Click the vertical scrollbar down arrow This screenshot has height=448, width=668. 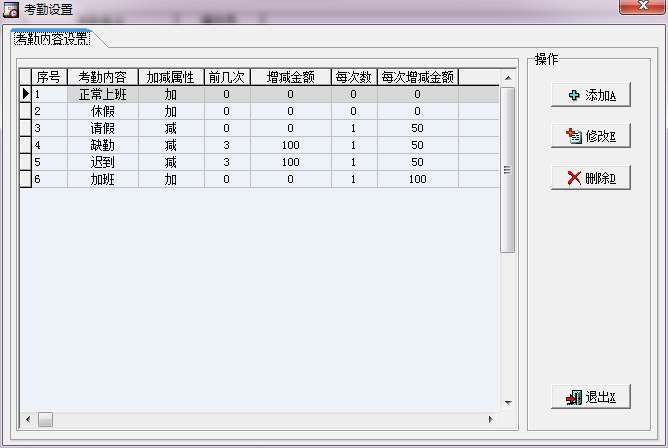point(507,403)
